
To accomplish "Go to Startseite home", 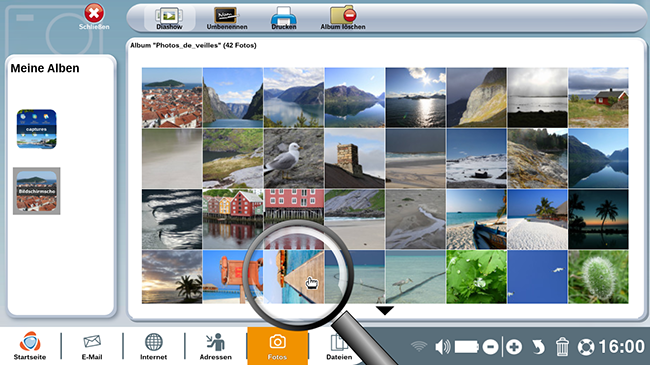I will tap(30, 346).
